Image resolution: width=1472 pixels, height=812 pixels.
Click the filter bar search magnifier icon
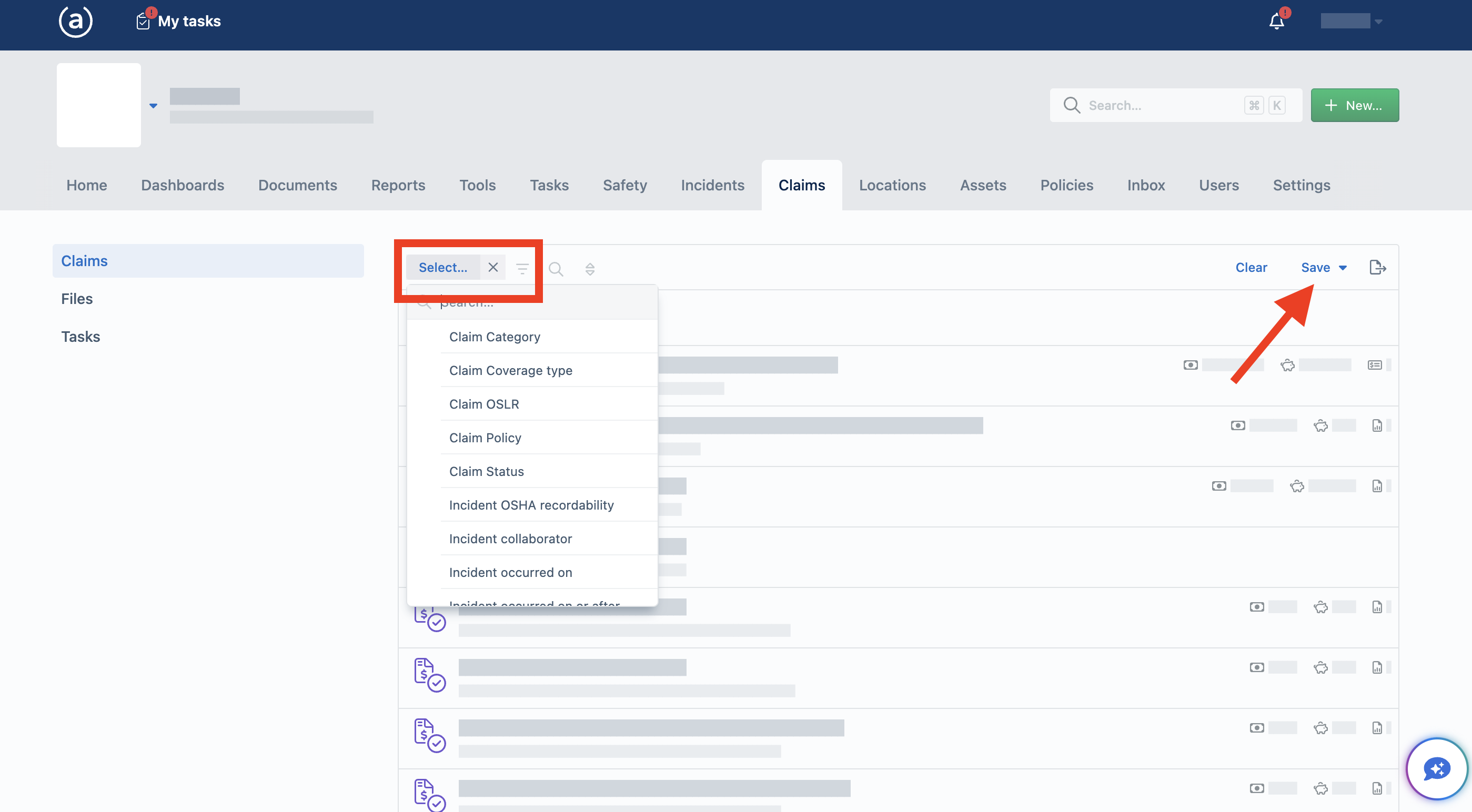point(556,268)
